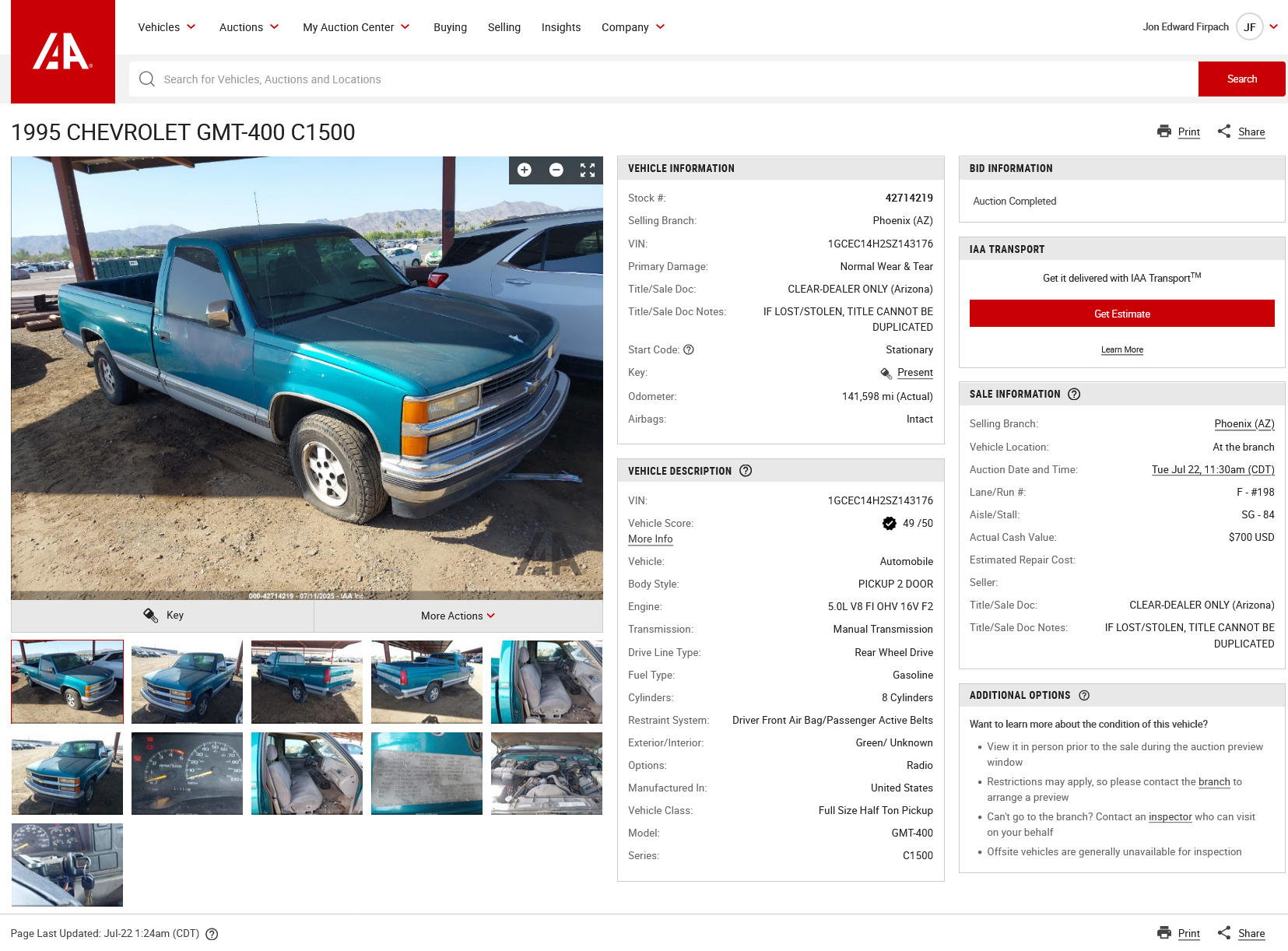Select the front view with lot thumbnail
Screen dimensions: 1288x951
point(67,774)
